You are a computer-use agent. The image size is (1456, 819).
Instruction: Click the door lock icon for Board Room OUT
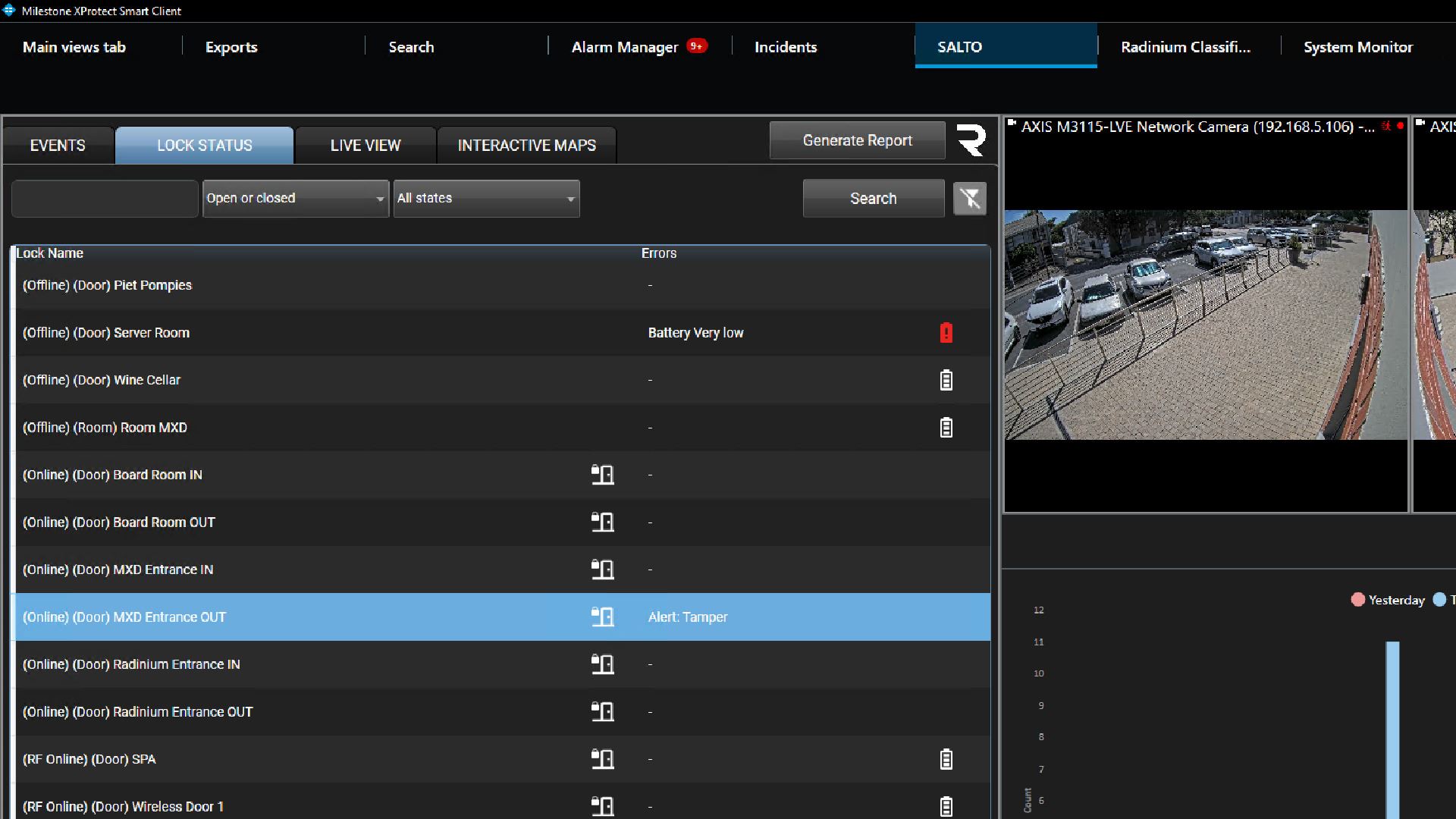pos(602,522)
